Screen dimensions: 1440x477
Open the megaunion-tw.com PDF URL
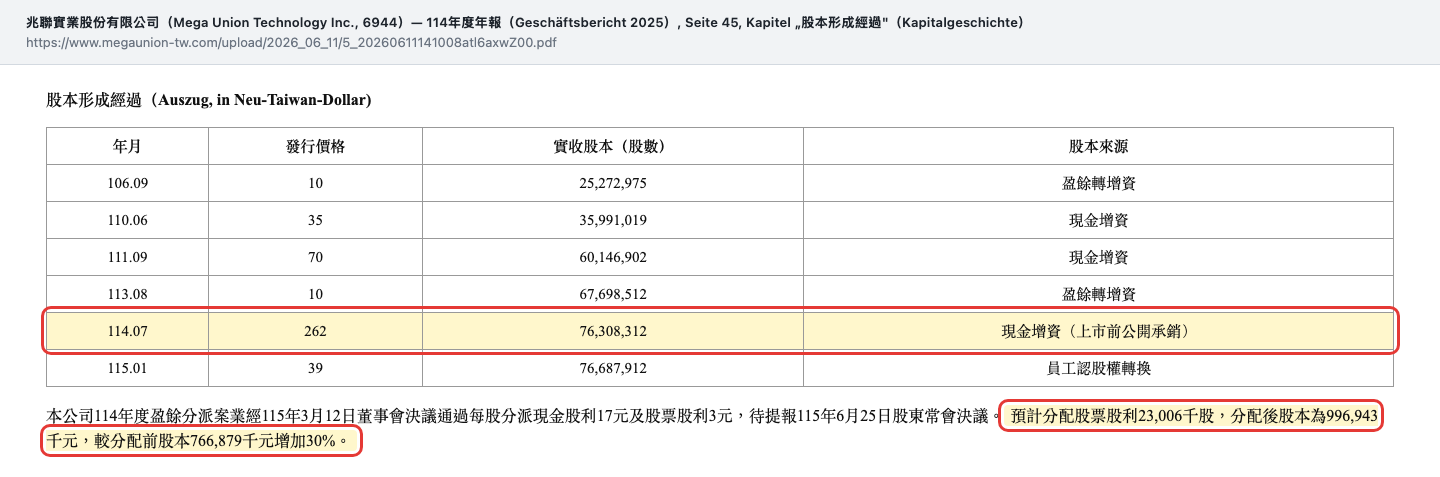click(291, 43)
